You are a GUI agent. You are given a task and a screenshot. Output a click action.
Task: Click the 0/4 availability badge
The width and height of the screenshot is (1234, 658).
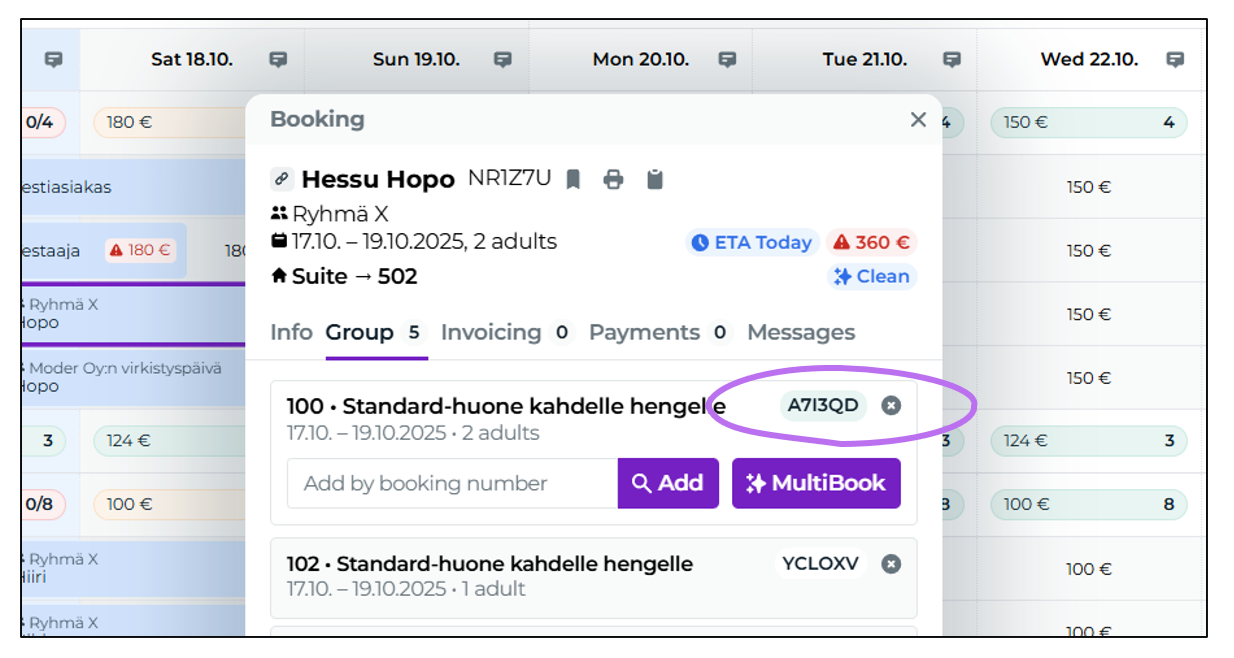tap(41, 123)
